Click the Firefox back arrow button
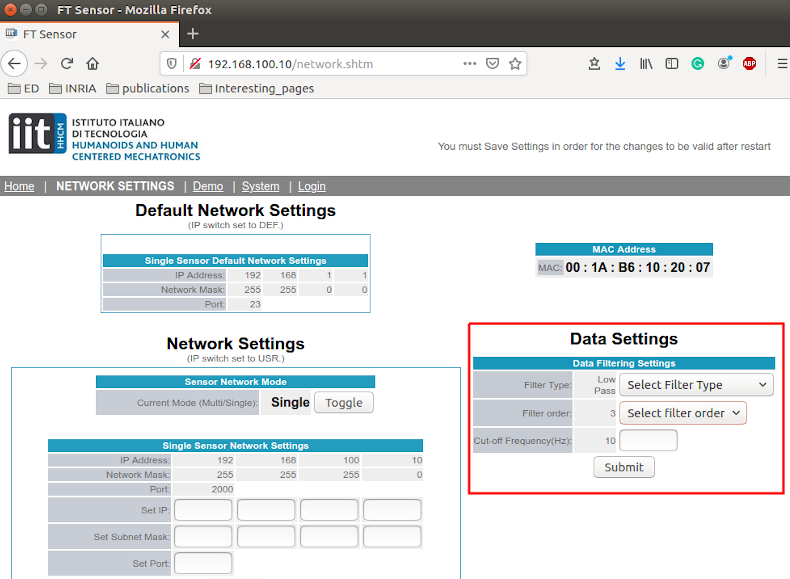This screenshot has height=579, width=790. (14, 63)
